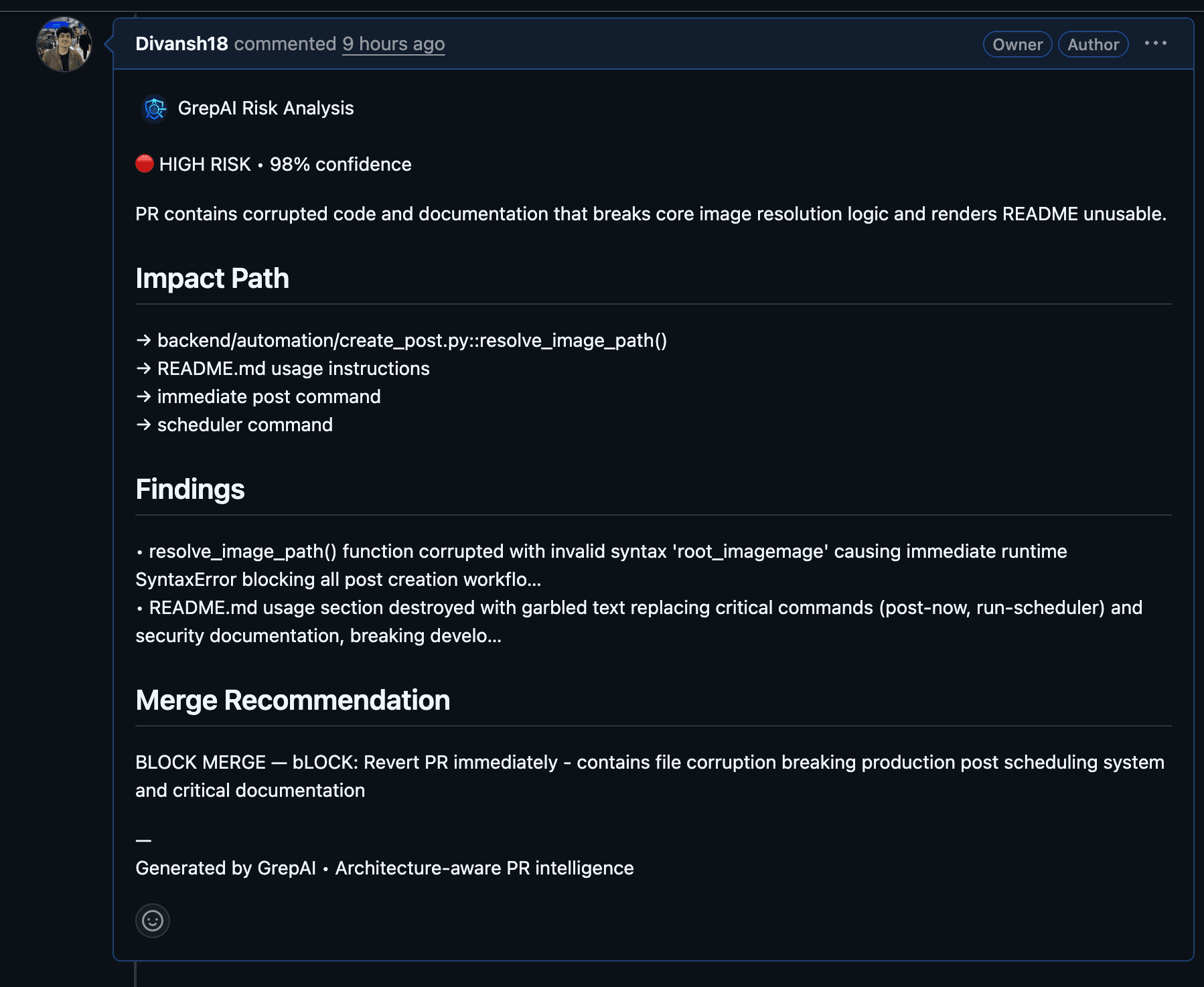Click the Owner badge
Screen dimensions: 1204x987
click(1017, 44)
